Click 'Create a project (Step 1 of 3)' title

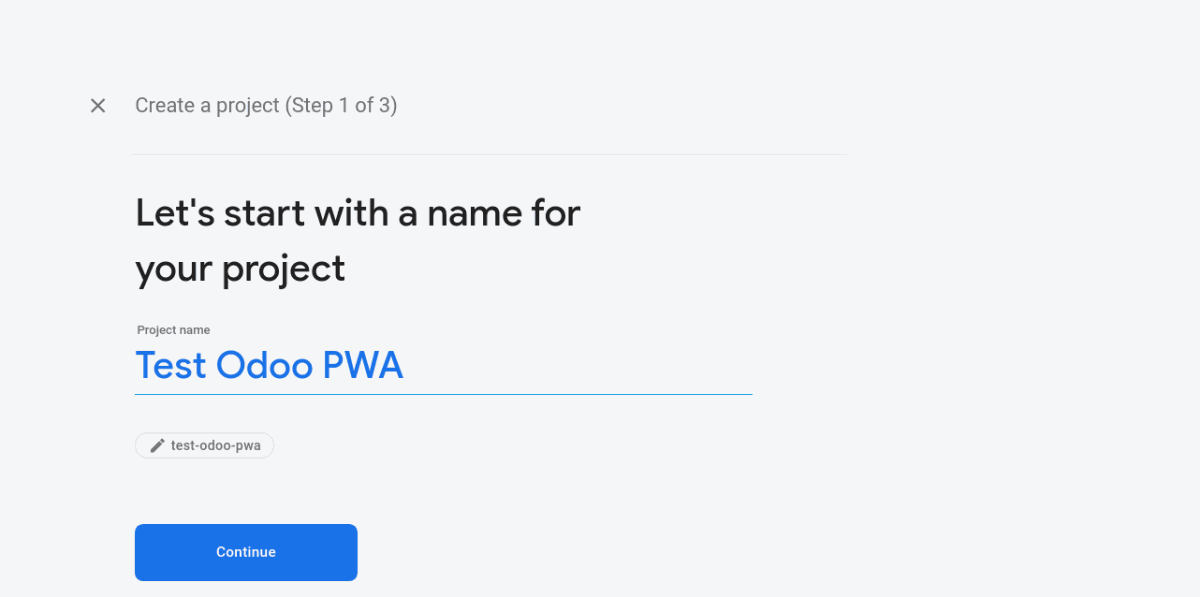click(266, 105)
